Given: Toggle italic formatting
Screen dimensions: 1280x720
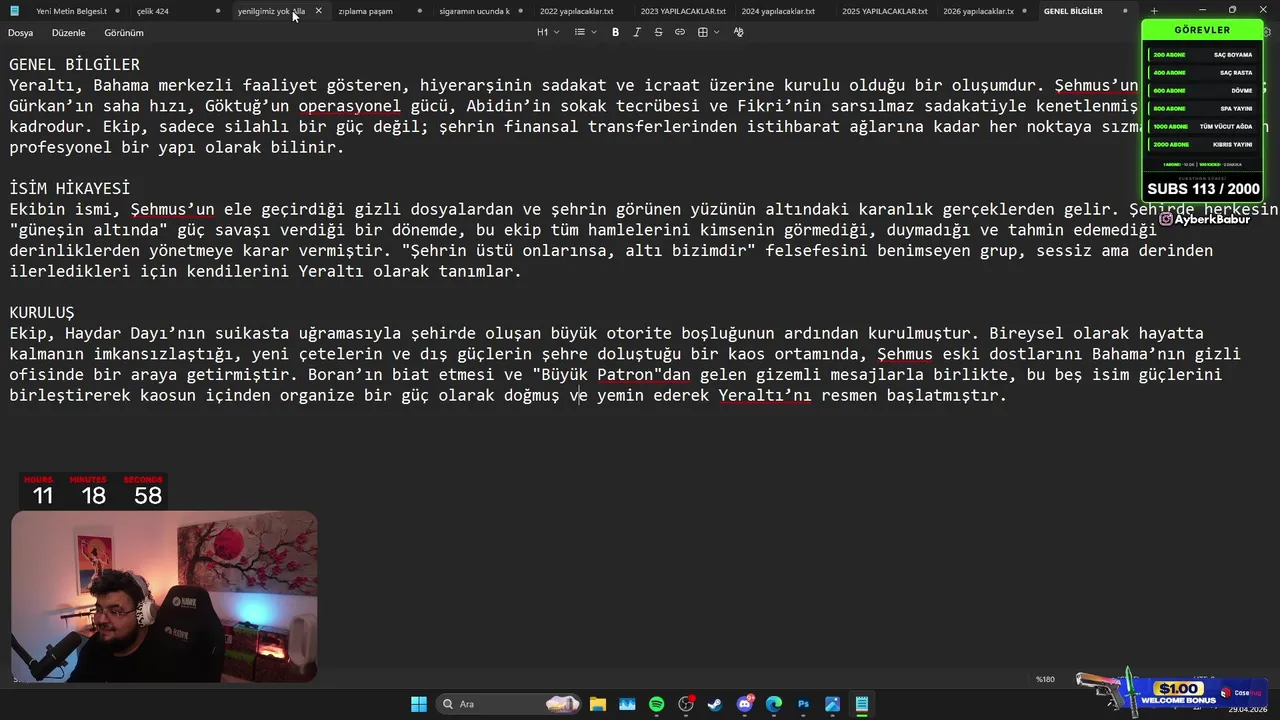Looking at the screenshot, I should [x=637, y=32].
